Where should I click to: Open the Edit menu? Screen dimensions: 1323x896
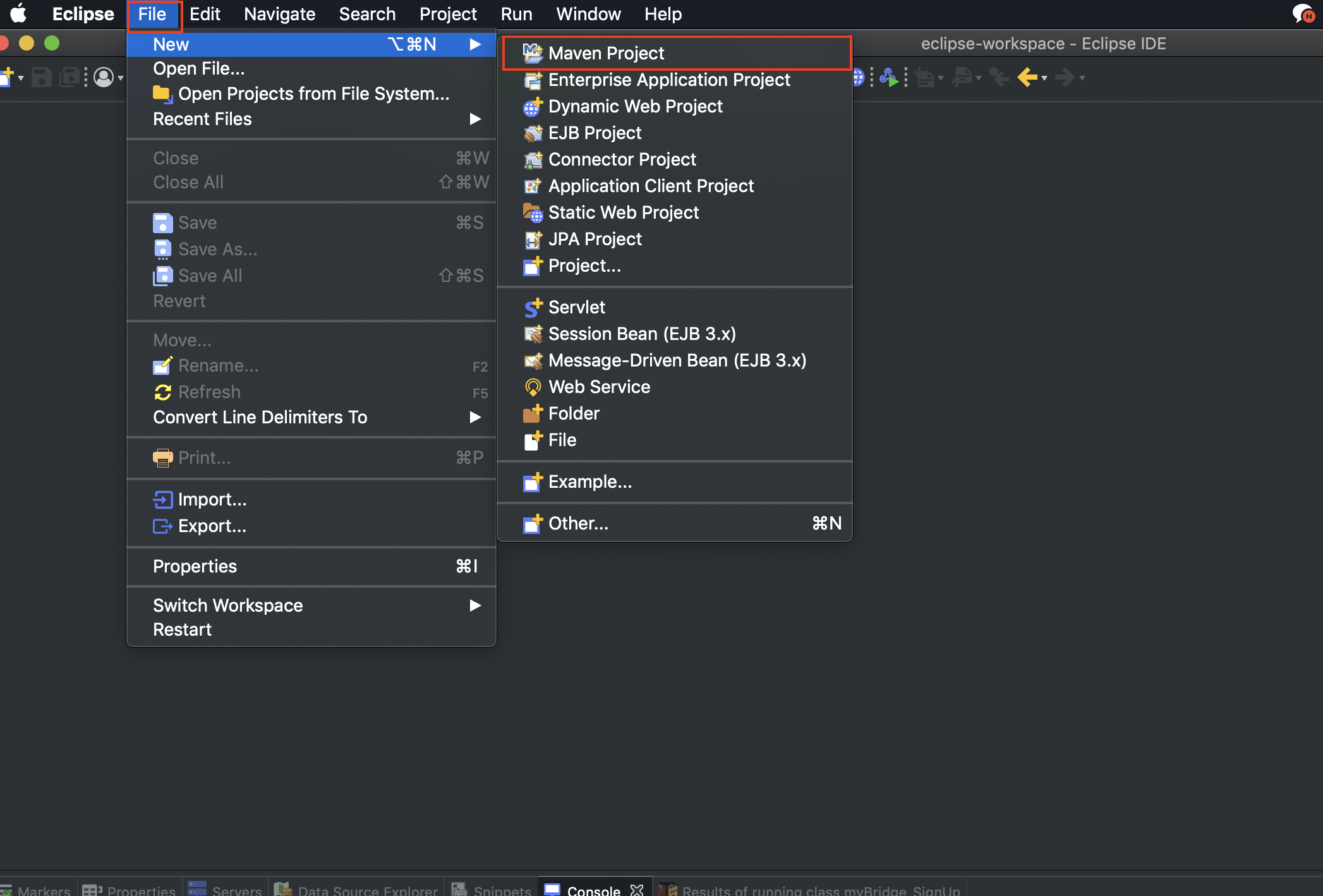coord(205,14)
